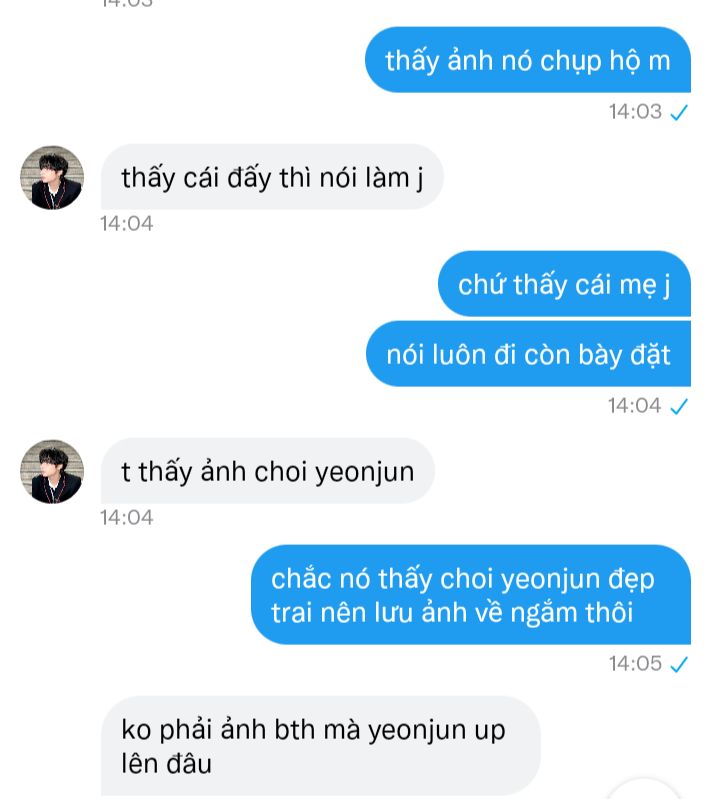The width and height of the screenshot is (720, 799).
Task: Select the 'thấy ảnh nó chụp hộ m' message
Action: click(x=528, y=60)
